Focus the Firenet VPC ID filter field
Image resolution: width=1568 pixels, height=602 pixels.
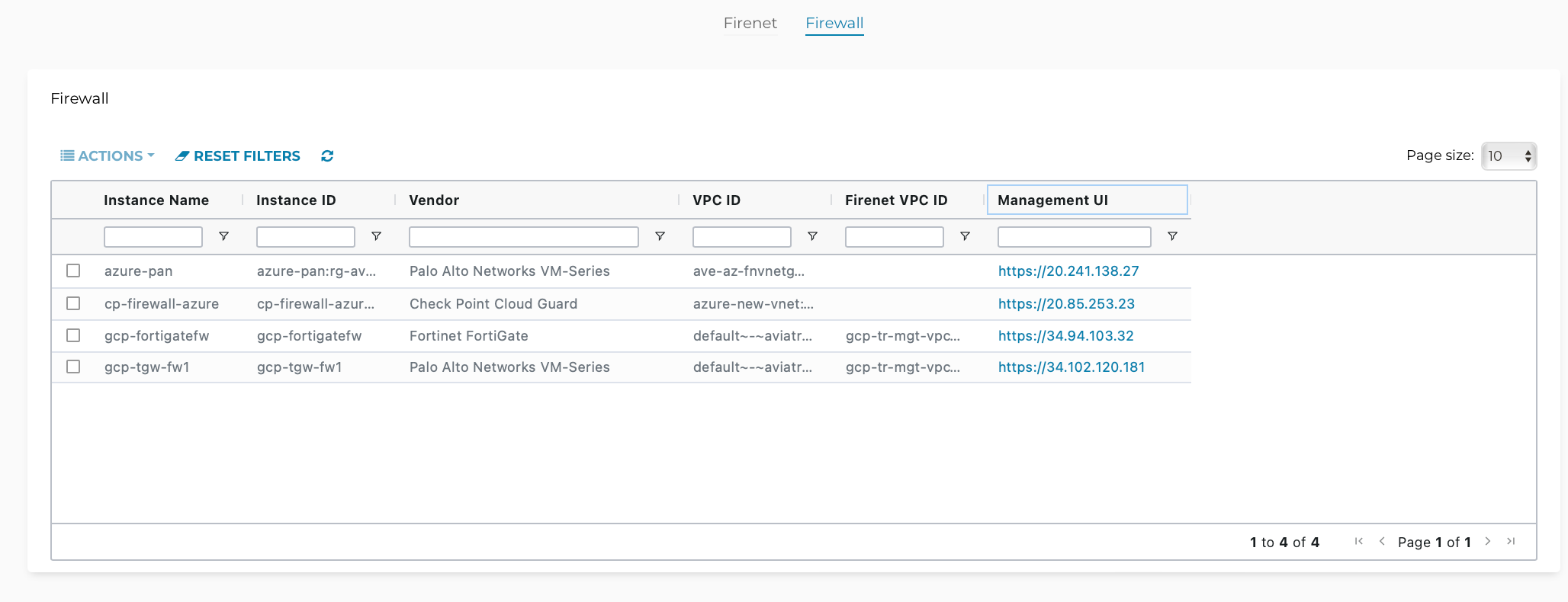click(x=895, y=237)
